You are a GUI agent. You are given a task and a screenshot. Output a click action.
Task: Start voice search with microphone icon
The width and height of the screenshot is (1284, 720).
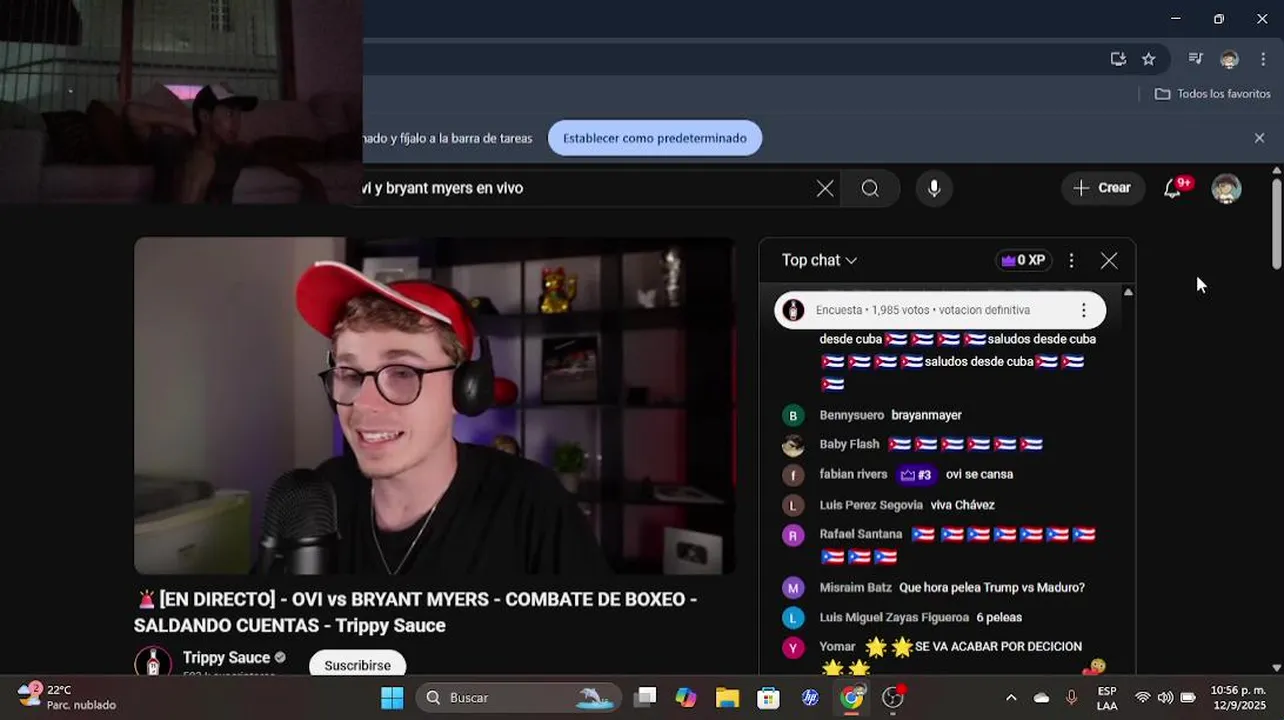point(934,188)
